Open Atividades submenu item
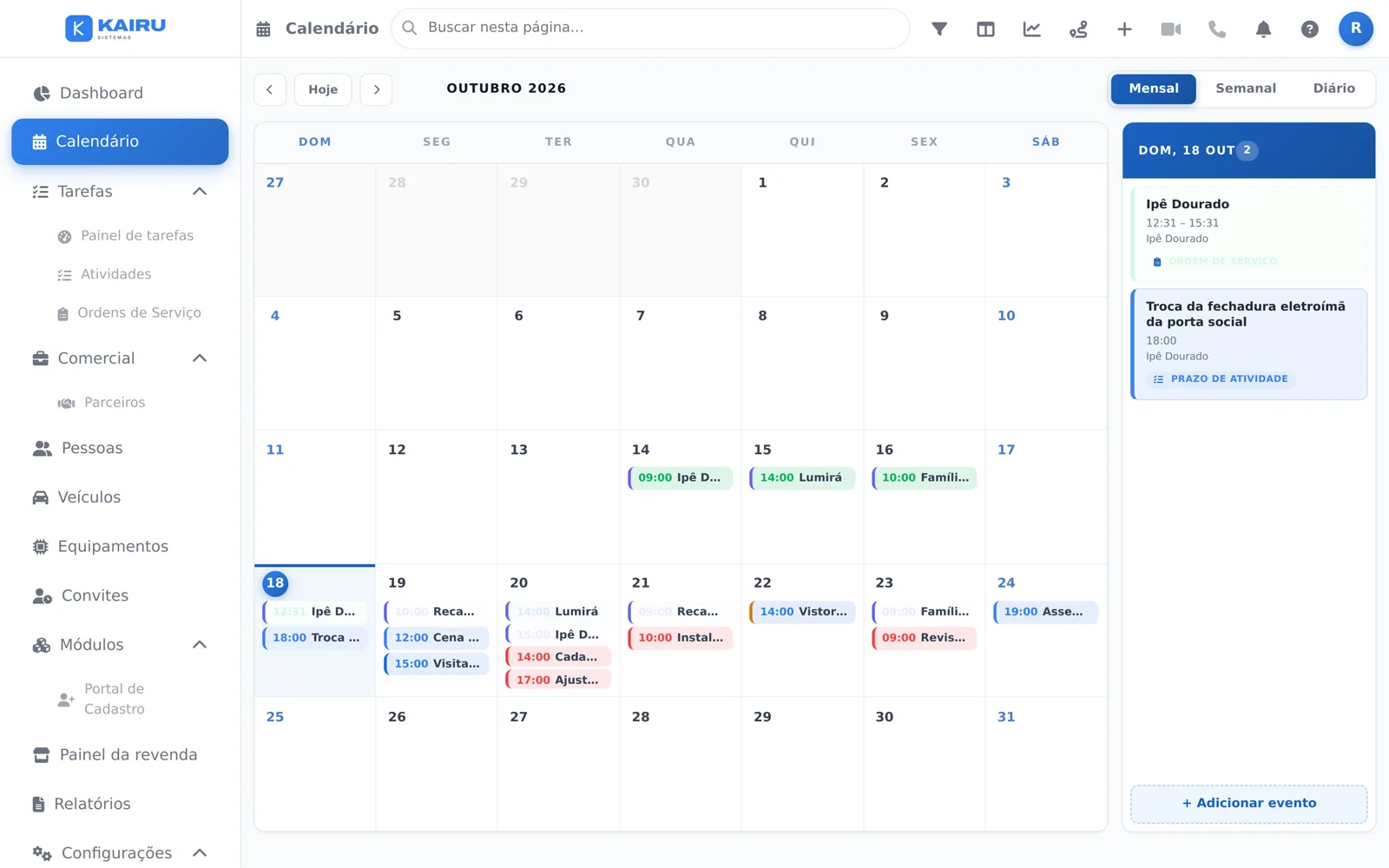The height and width of the screenshot is (868, 1389). (x=116, y=274)
